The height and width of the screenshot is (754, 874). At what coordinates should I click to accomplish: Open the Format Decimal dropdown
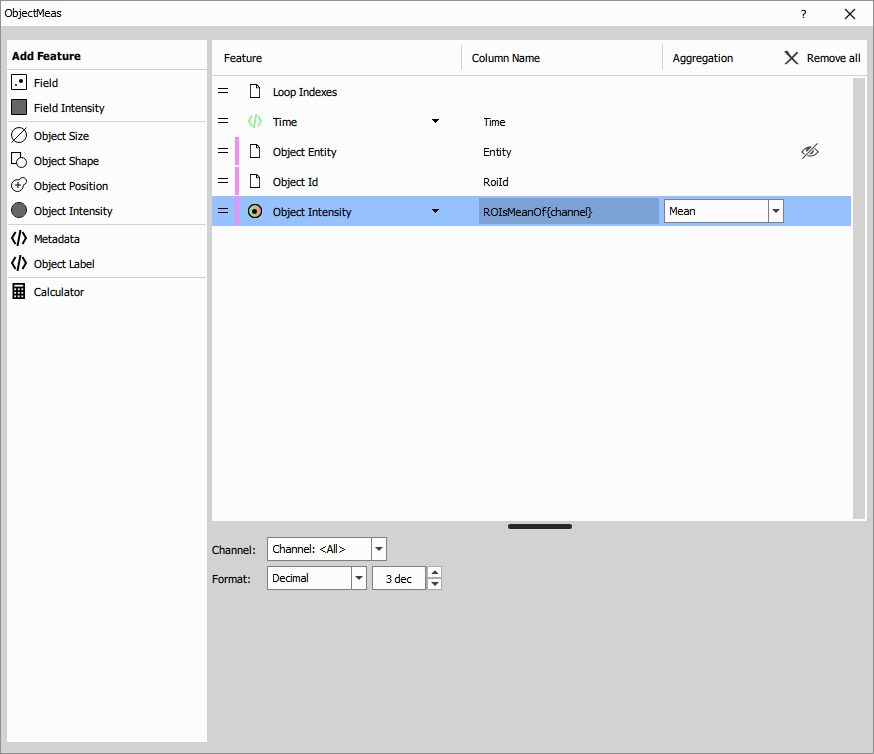coord(359,578)
